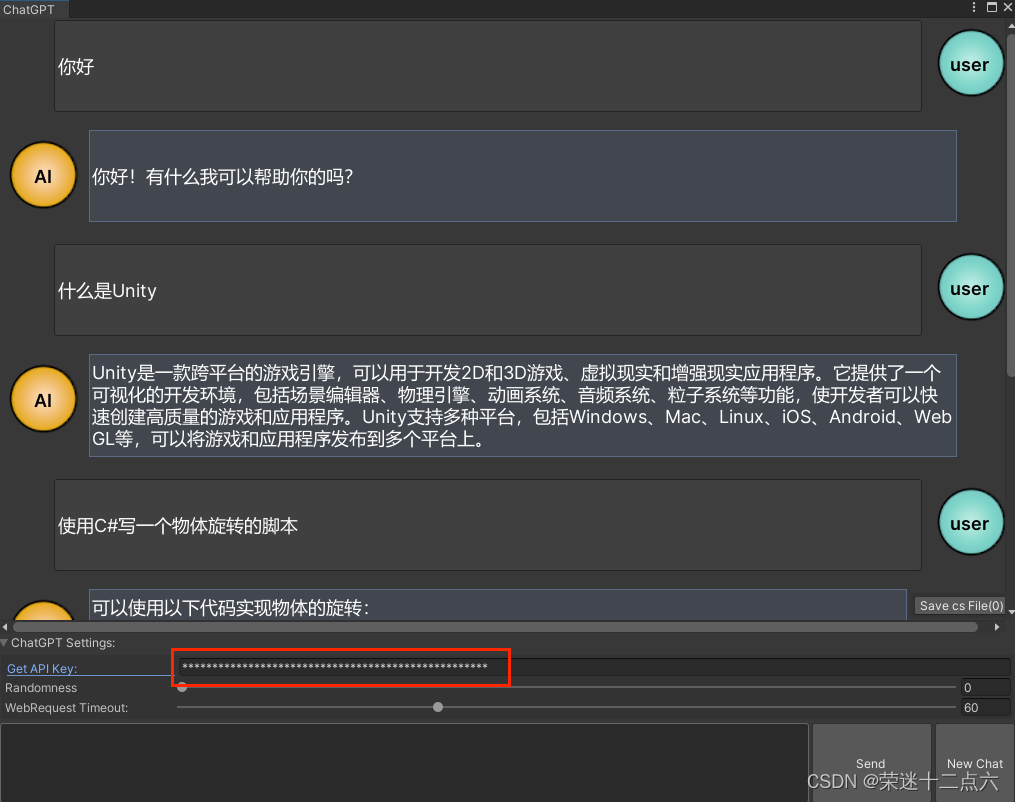Click vertical scrollbar up arrow
This screenshot has width=1015, height=802.
coord(1010,25)
